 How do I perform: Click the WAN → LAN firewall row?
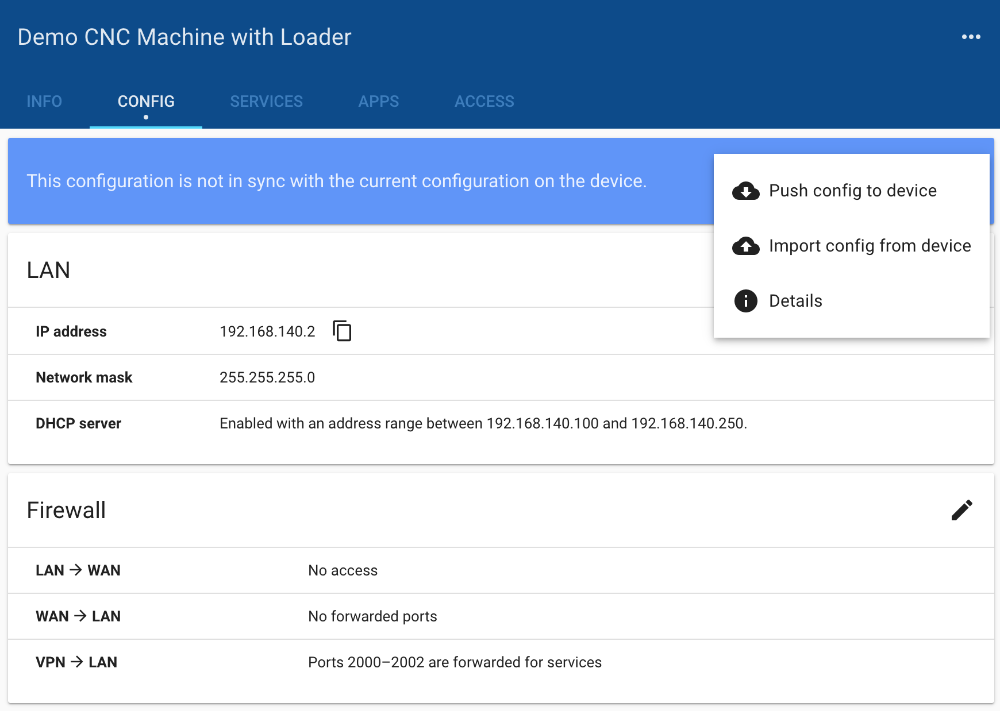(500, 616)
